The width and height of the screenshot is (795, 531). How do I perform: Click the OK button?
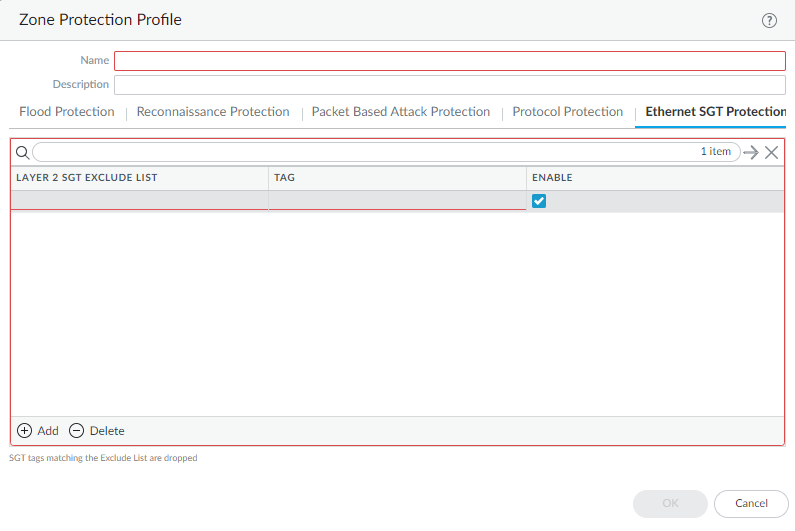coord(670,503)
